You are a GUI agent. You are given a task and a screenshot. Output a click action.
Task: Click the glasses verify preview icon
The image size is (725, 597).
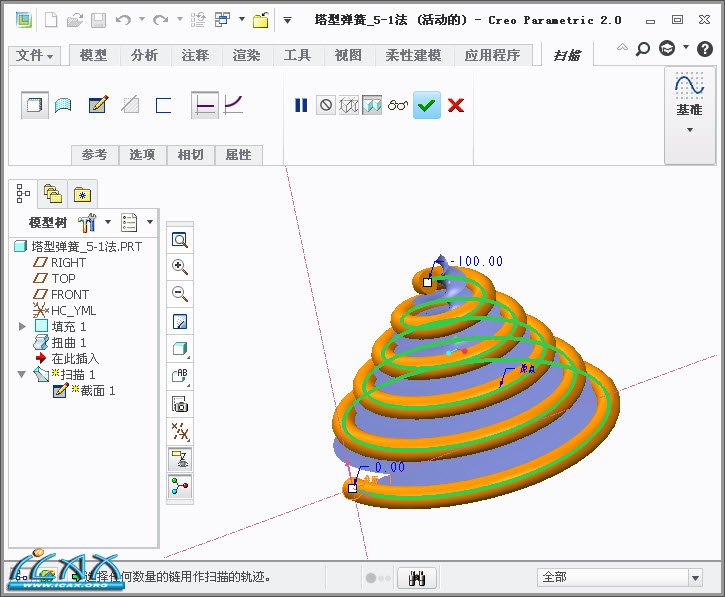[398, 105]
